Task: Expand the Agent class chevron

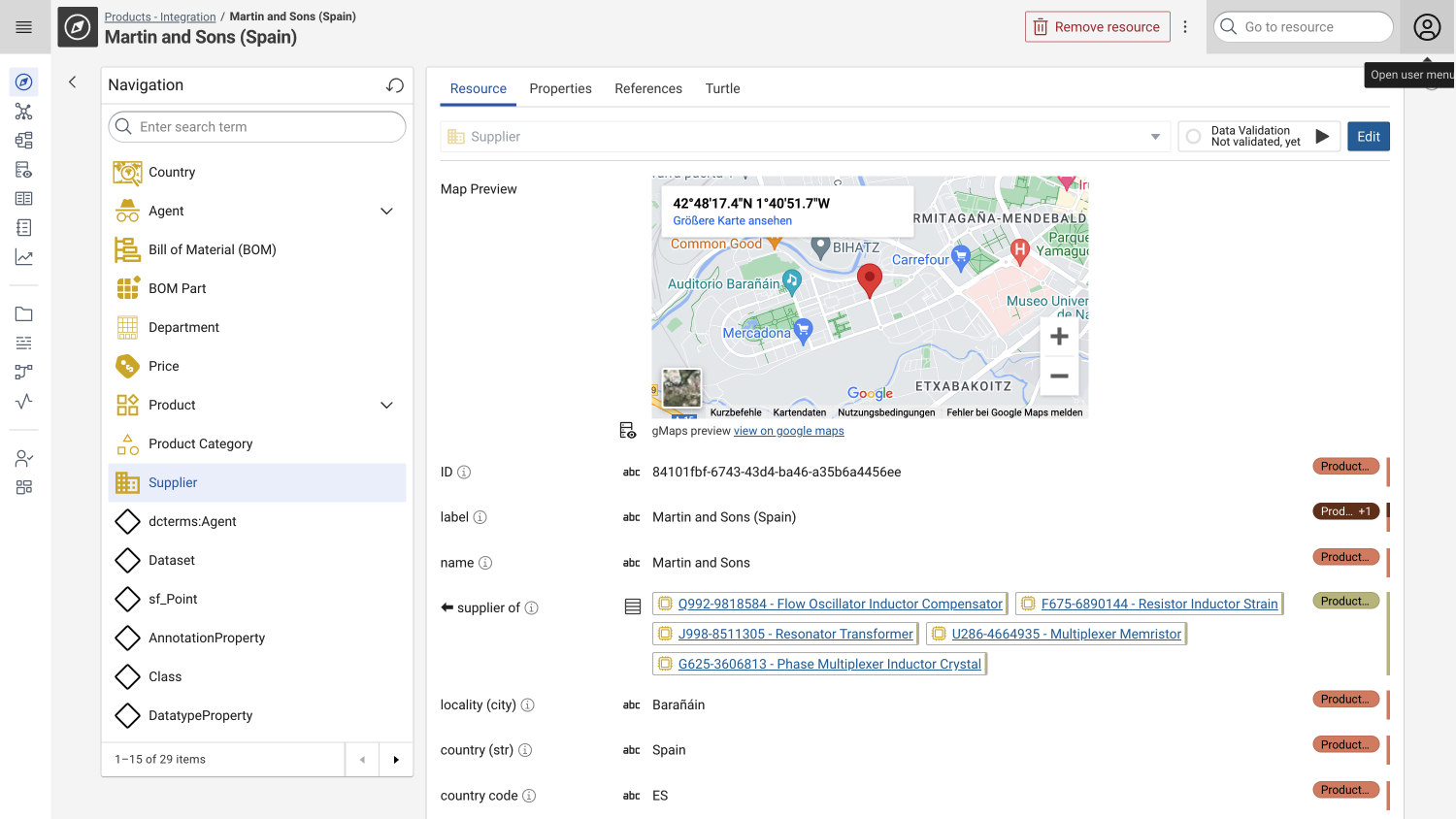Action: [386, 211]
